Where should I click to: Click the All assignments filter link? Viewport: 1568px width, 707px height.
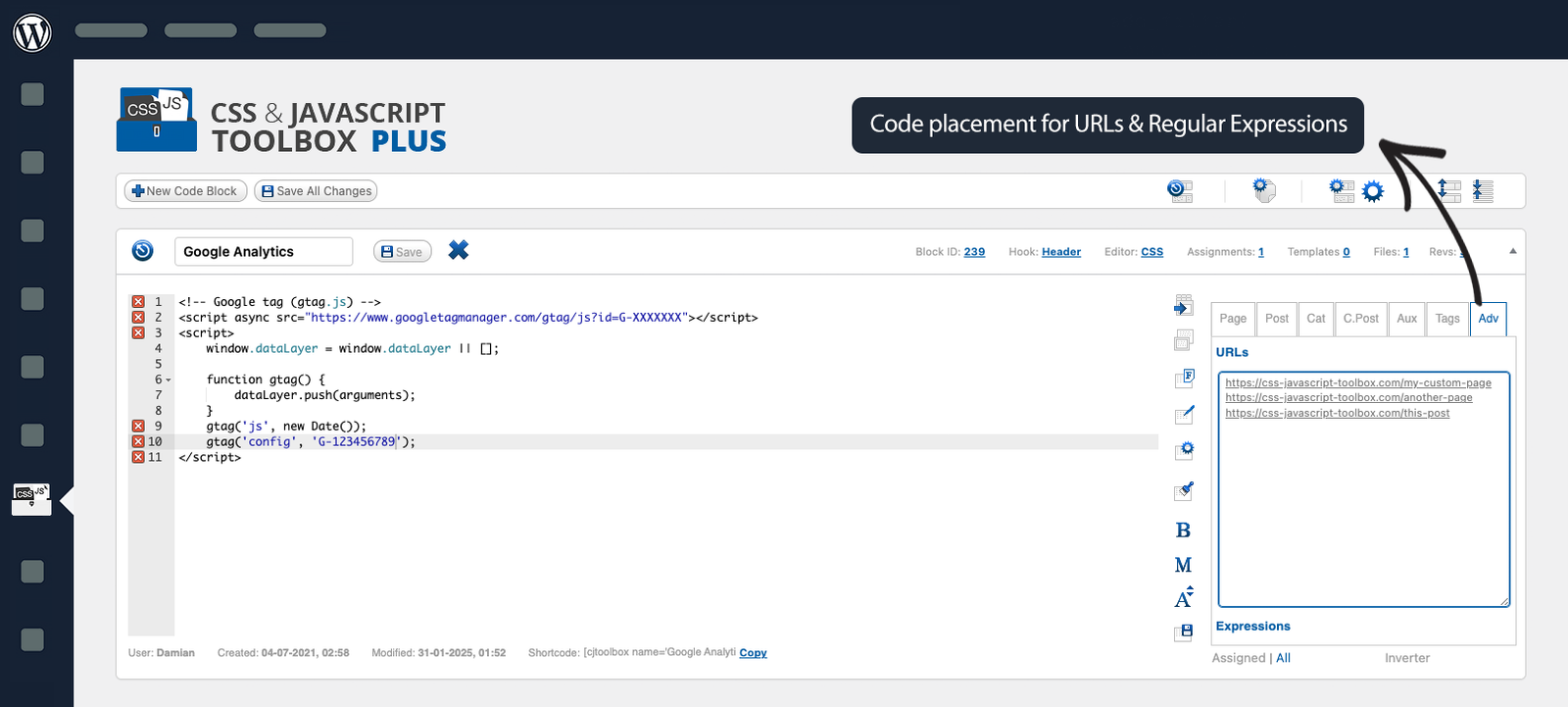coord(1284,658)
